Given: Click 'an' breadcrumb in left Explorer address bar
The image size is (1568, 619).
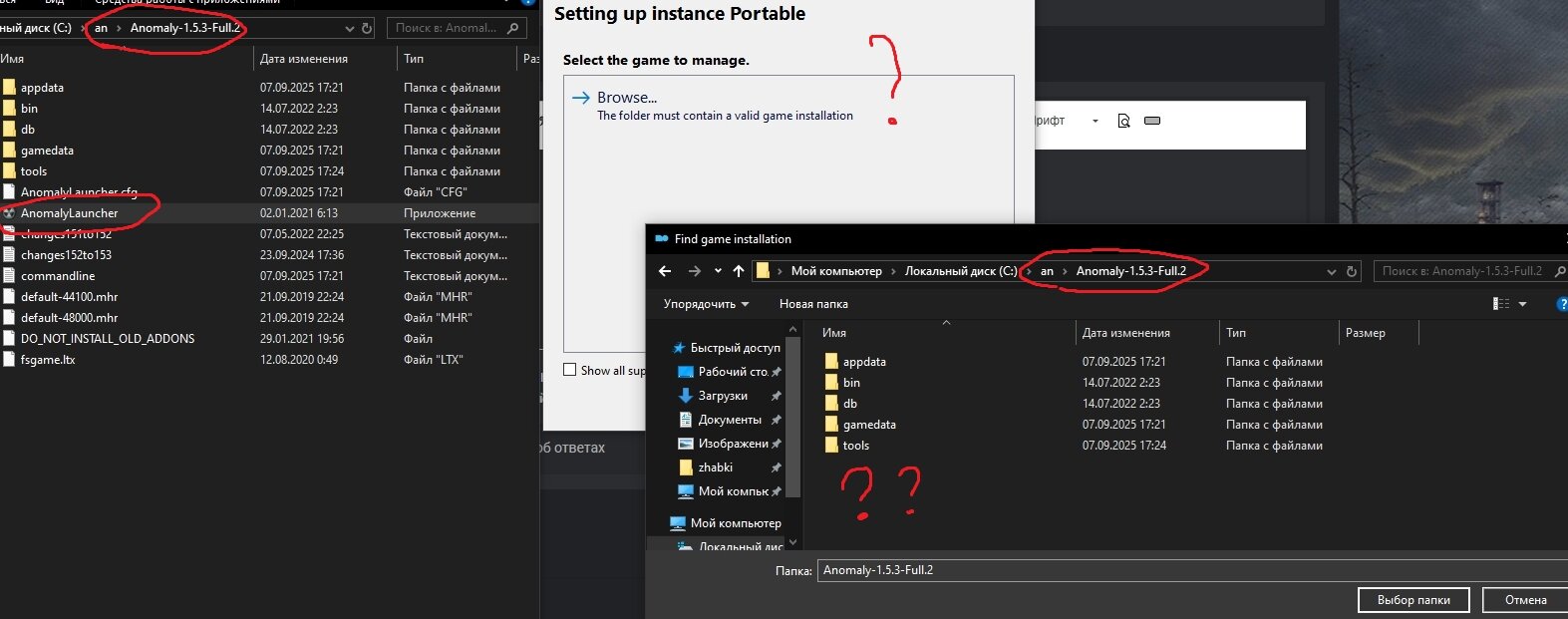Looking at the screenshot, I should [x=101, y=28].
